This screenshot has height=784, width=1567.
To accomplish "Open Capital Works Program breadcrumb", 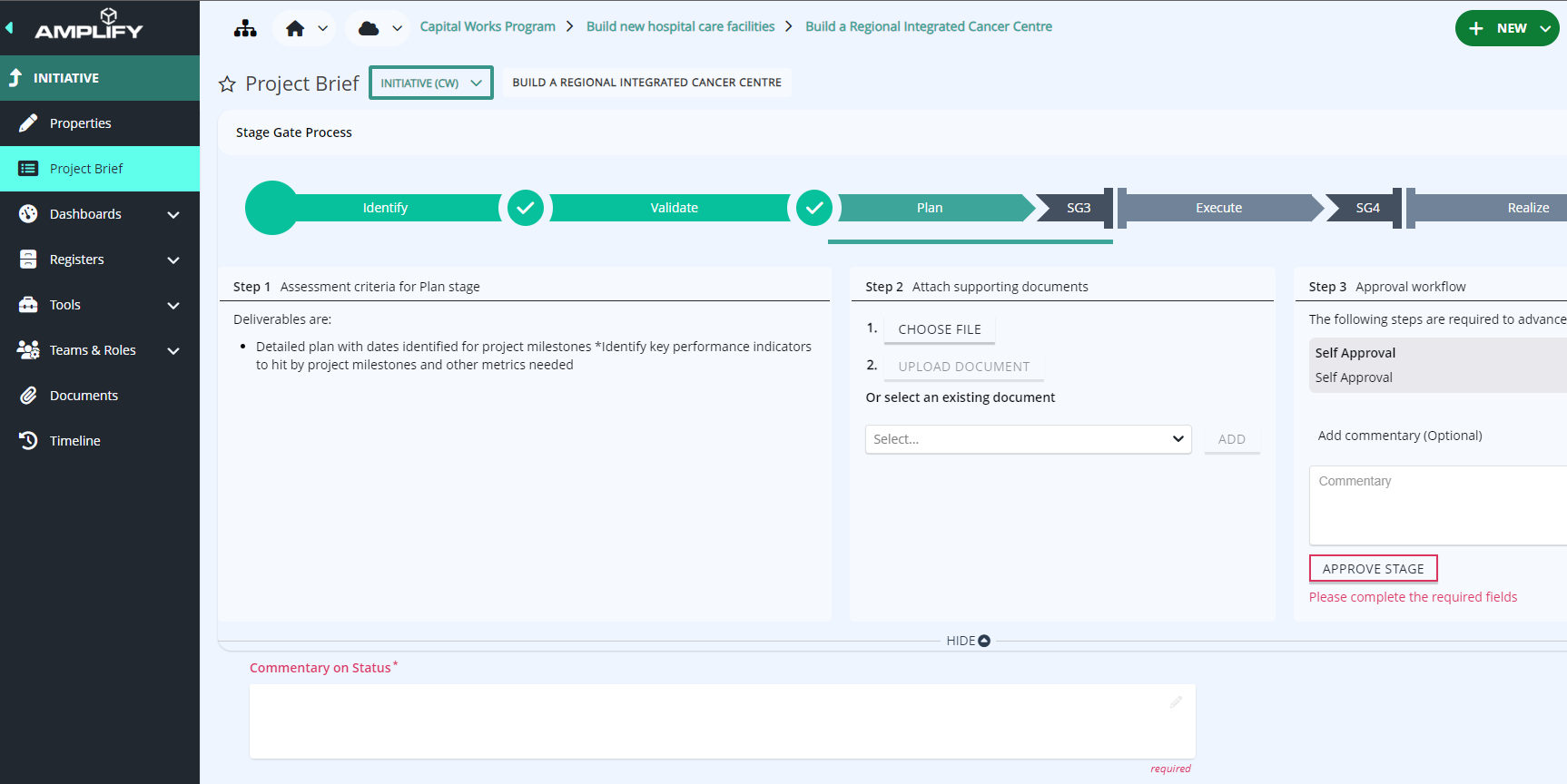I will tap(488, 26).
